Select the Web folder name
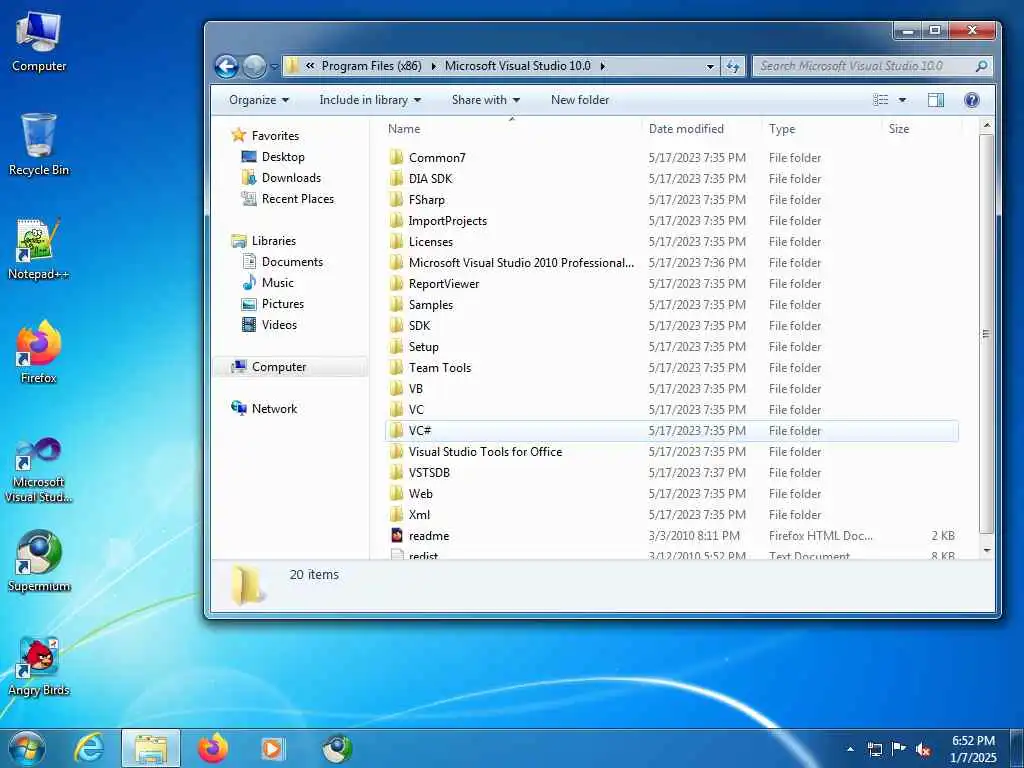 421,494
